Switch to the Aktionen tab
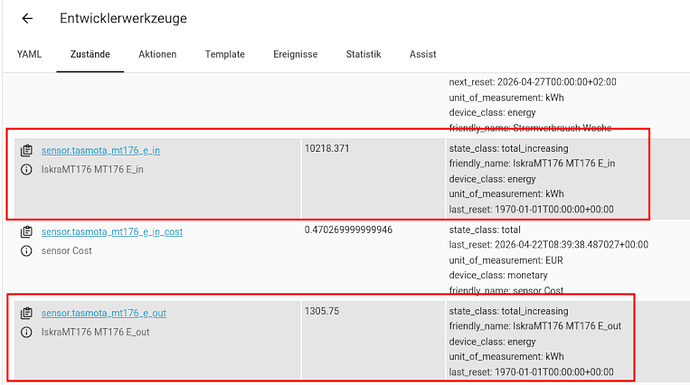This screenshot has width=690, height=385. point(158,55)
